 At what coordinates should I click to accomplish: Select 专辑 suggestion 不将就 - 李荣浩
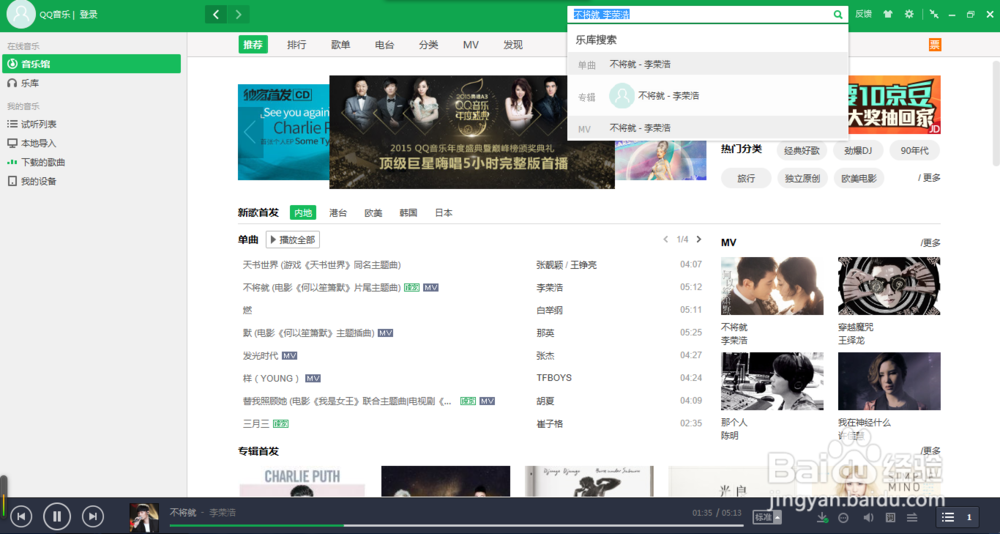[707, 96]
